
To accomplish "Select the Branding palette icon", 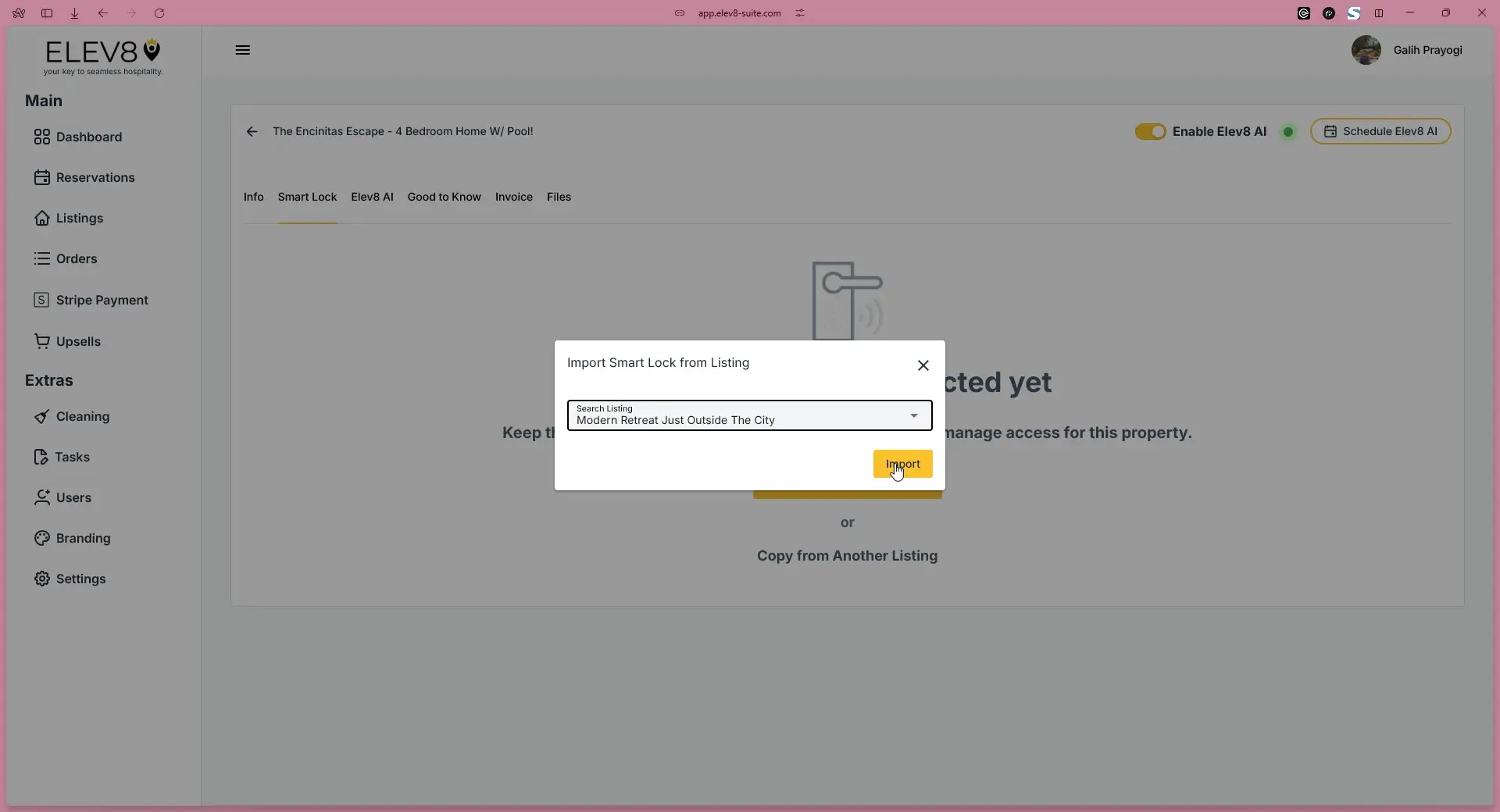I will [43, 538].
